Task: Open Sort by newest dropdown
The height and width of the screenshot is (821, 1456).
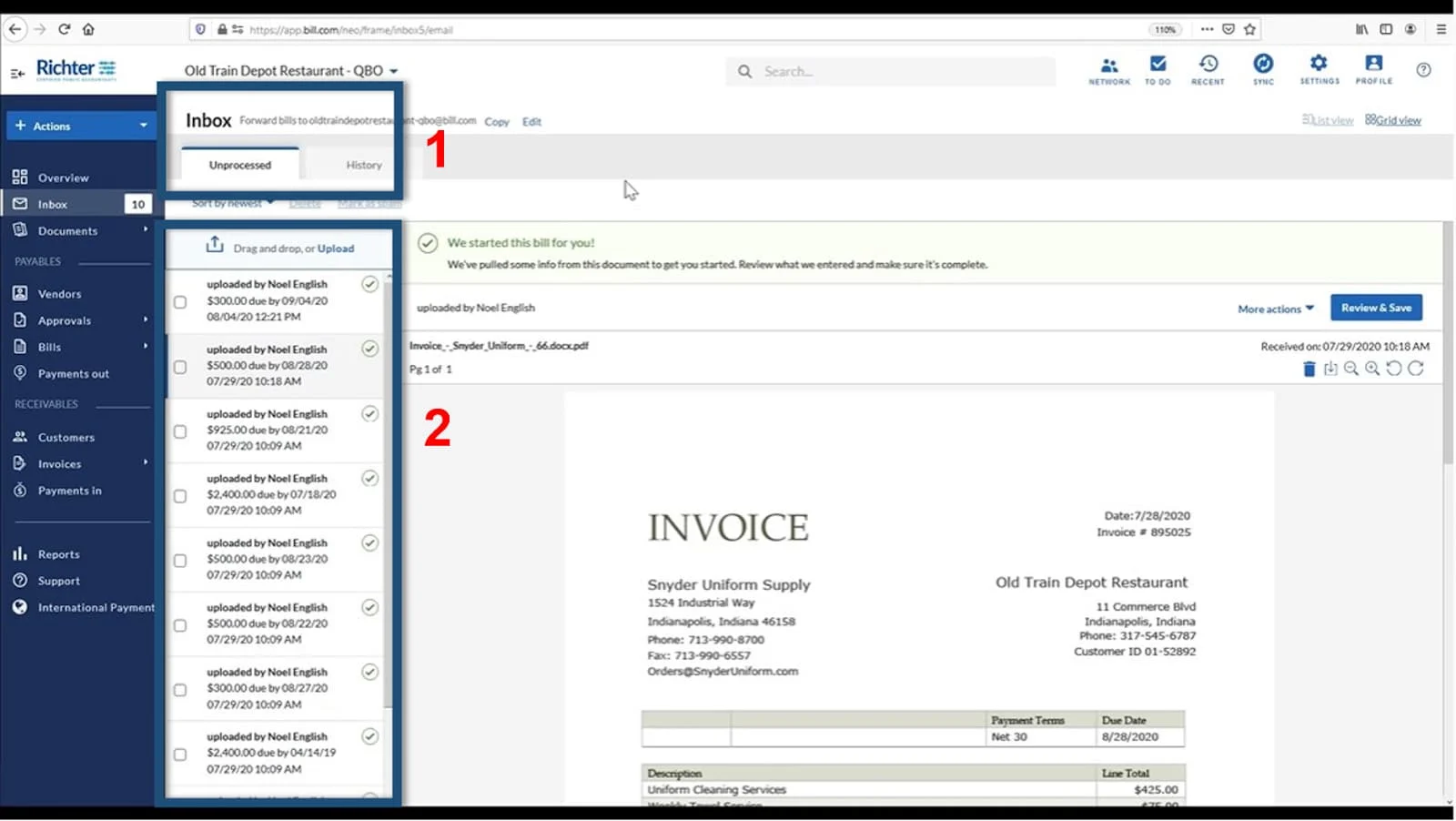Action: click(233, 203)
